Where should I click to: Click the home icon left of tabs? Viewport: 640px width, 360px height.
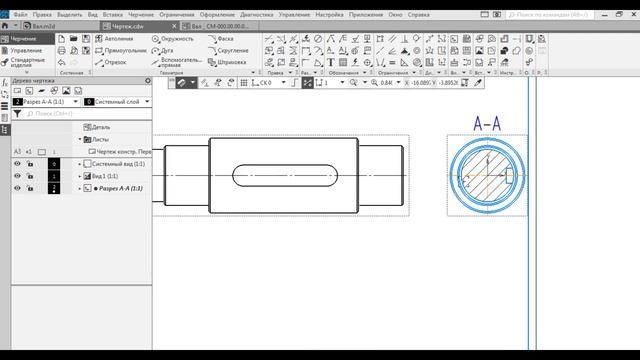pos(4,26)
